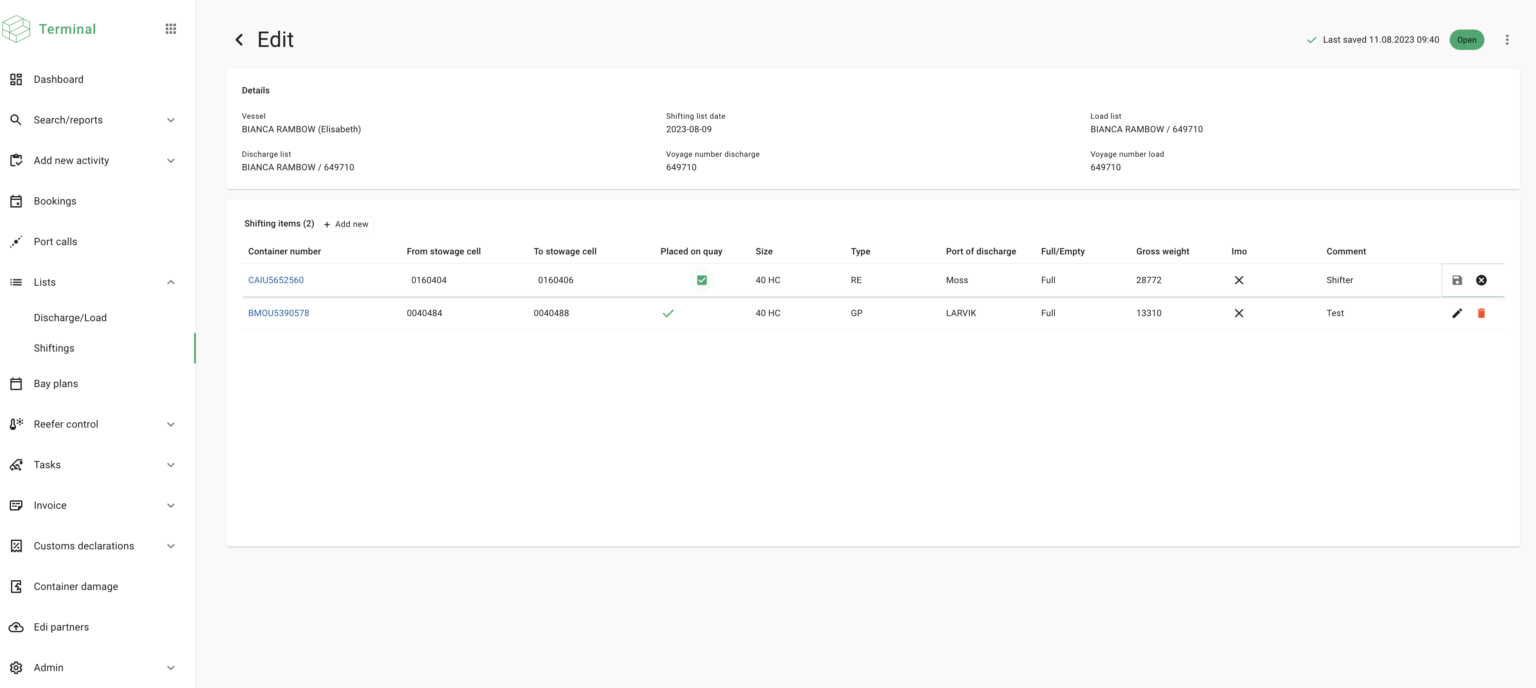Open the Edi partners section
Viewport: 1536px width, 688px height.
(62, 626)
